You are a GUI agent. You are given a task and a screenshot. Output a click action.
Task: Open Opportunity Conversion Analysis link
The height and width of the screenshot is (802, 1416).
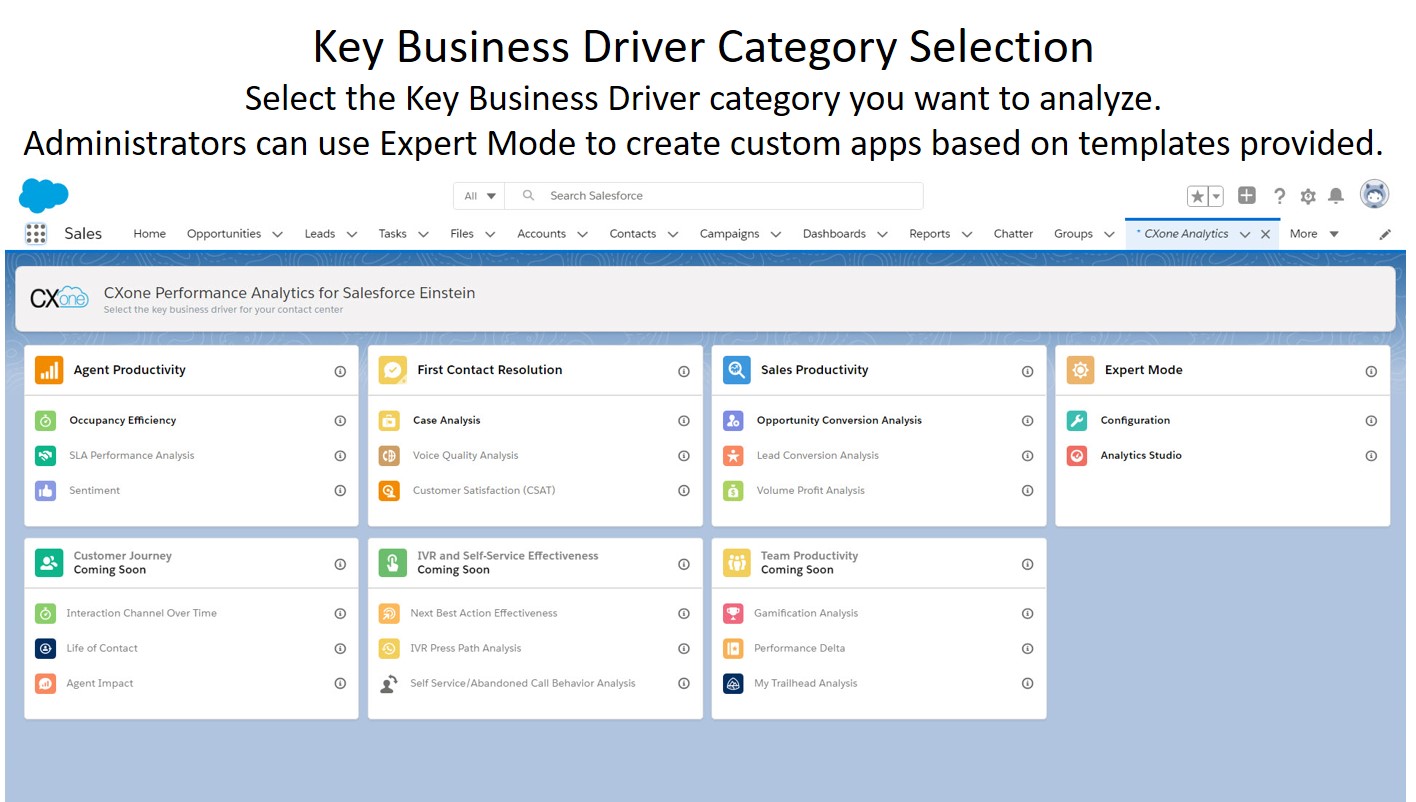coord(839,421)
